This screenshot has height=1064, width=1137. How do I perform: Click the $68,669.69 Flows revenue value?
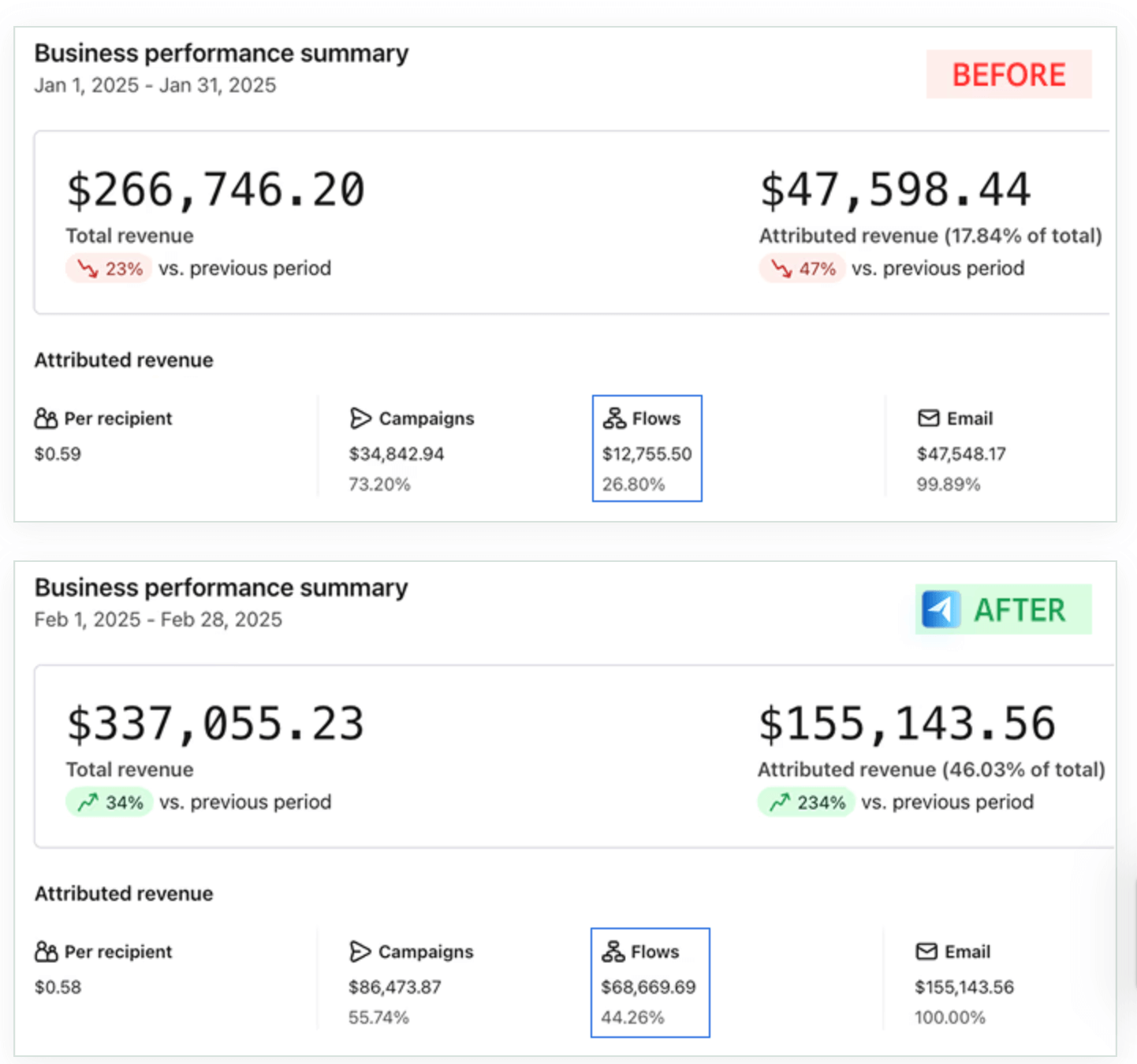pos(648,987)
